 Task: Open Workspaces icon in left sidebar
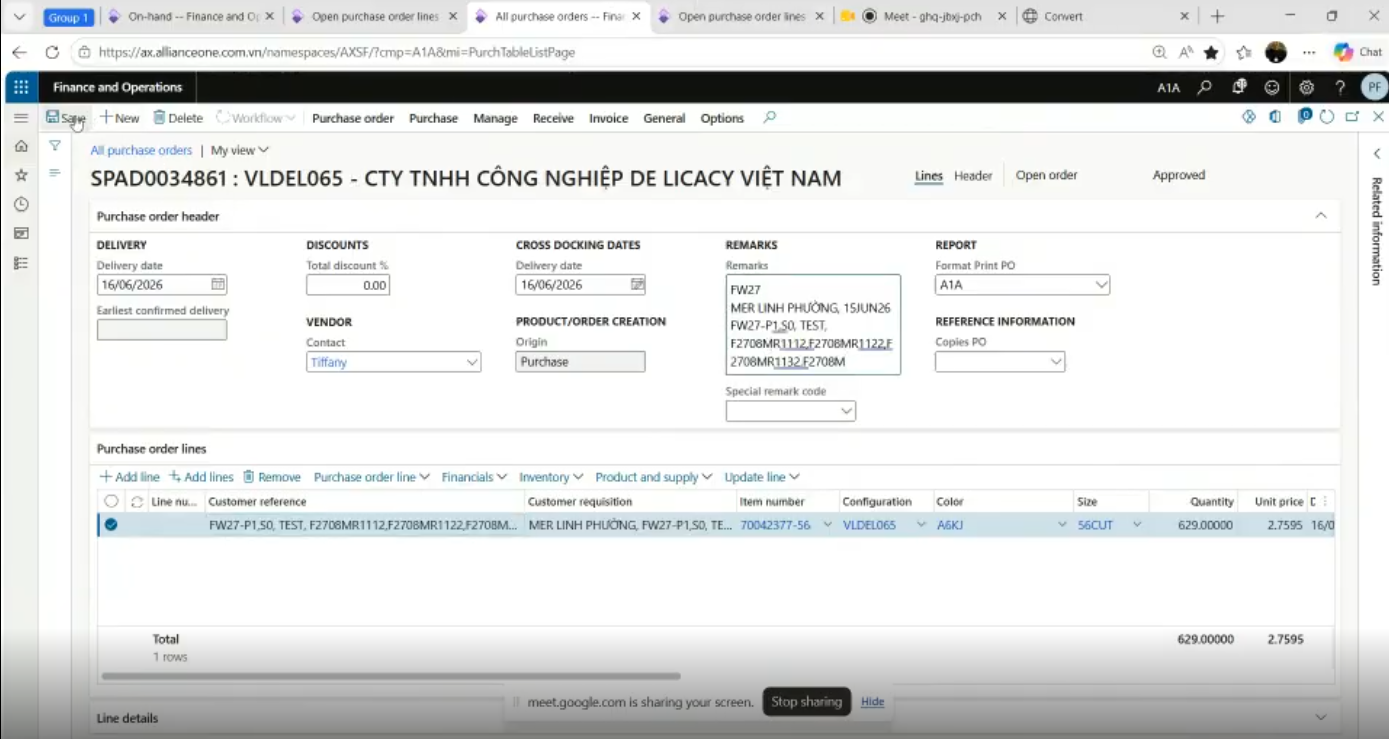click(21, 233)
